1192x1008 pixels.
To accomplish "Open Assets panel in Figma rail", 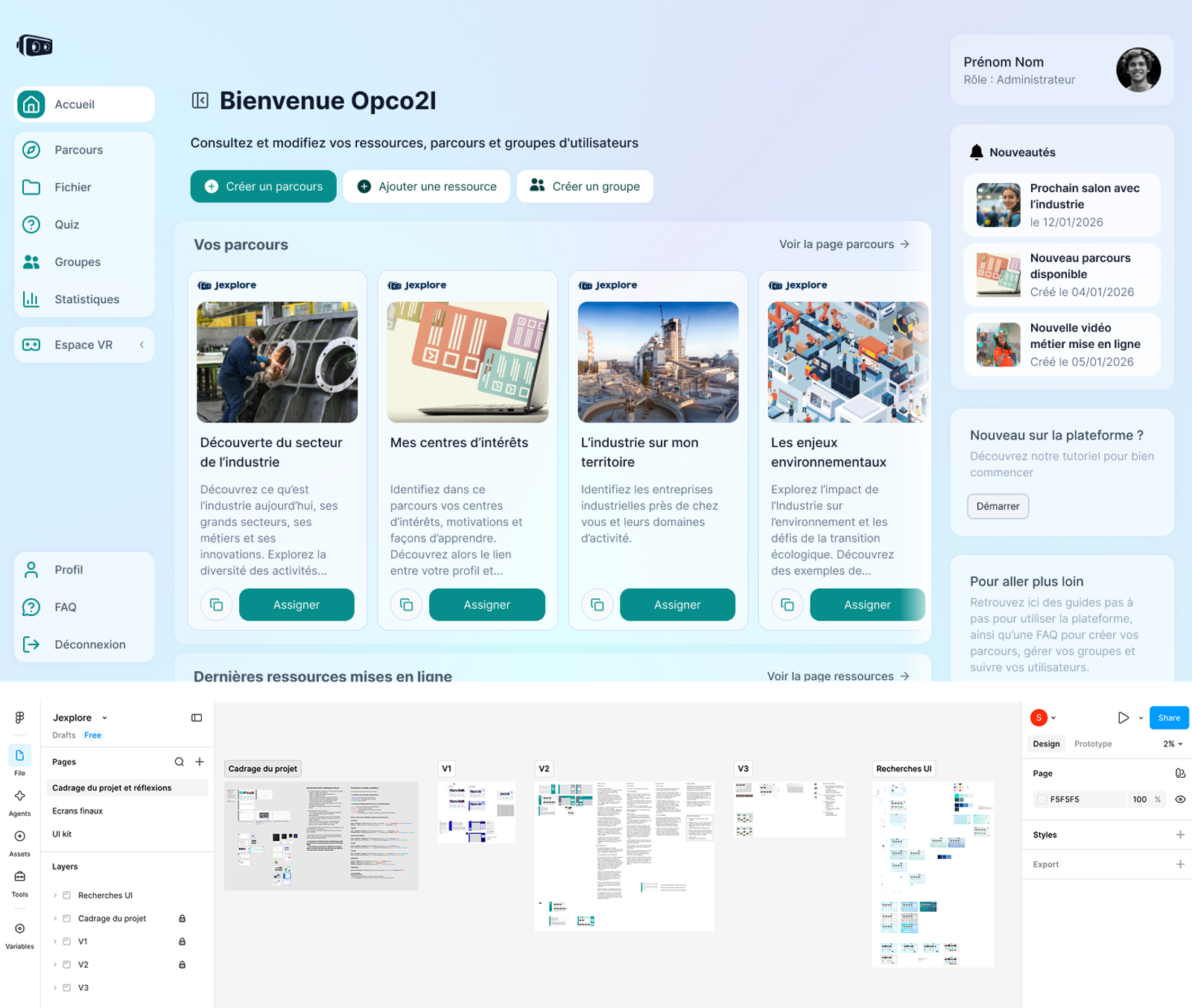I will coord(20,843).
